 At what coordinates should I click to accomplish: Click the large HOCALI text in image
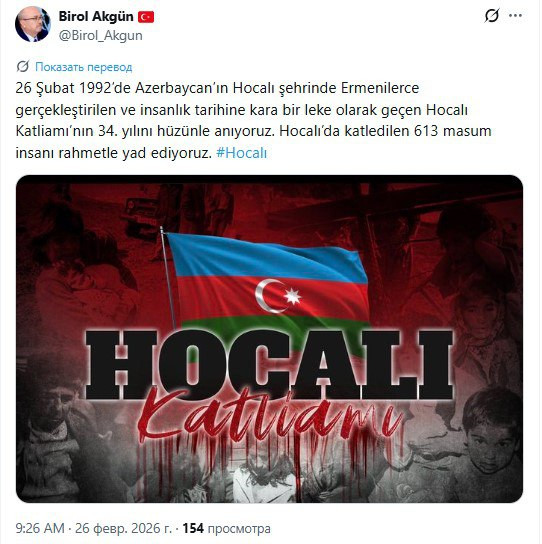point(269,364)
